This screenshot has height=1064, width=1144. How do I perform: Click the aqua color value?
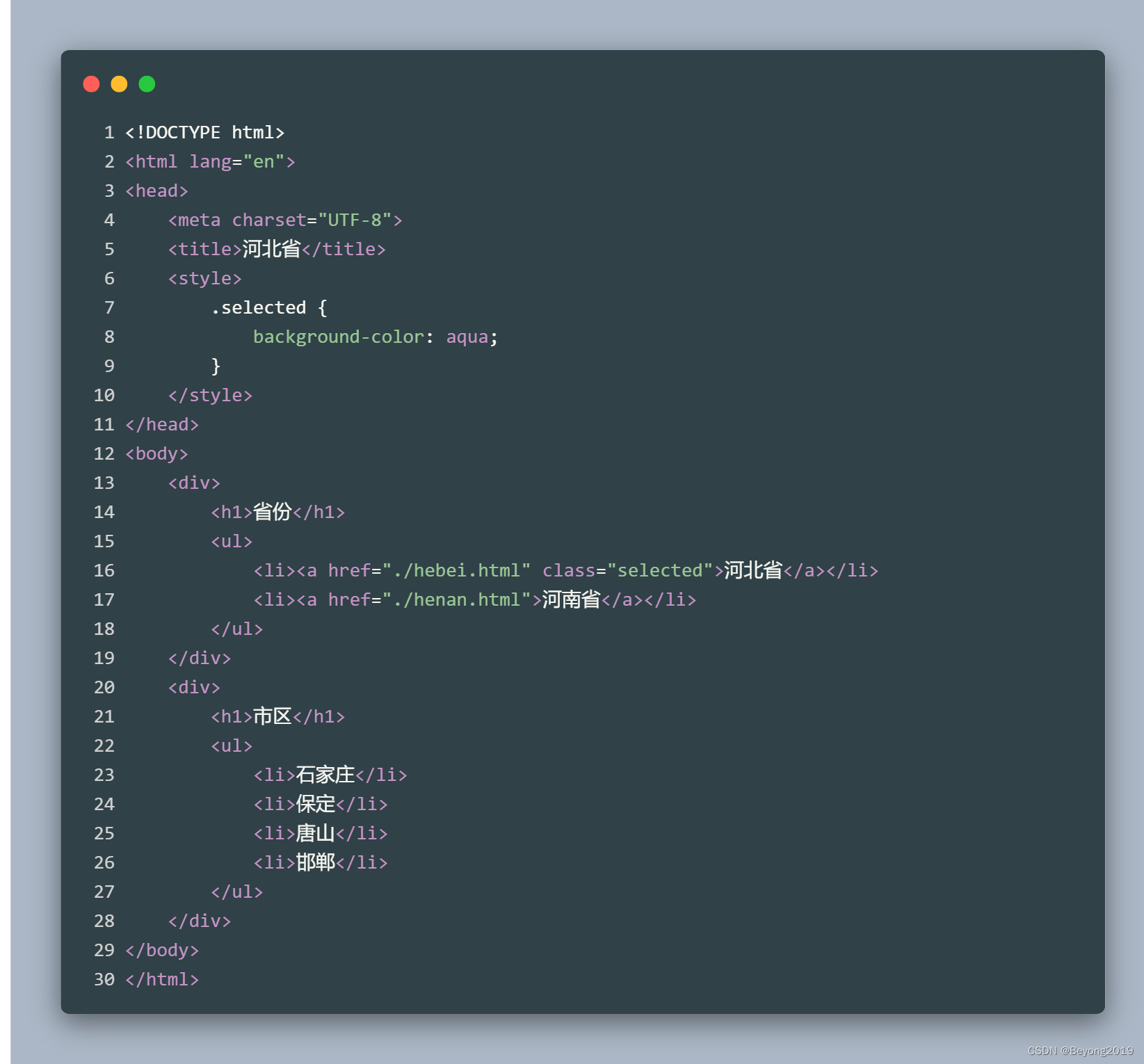click(x=467, y=337)
